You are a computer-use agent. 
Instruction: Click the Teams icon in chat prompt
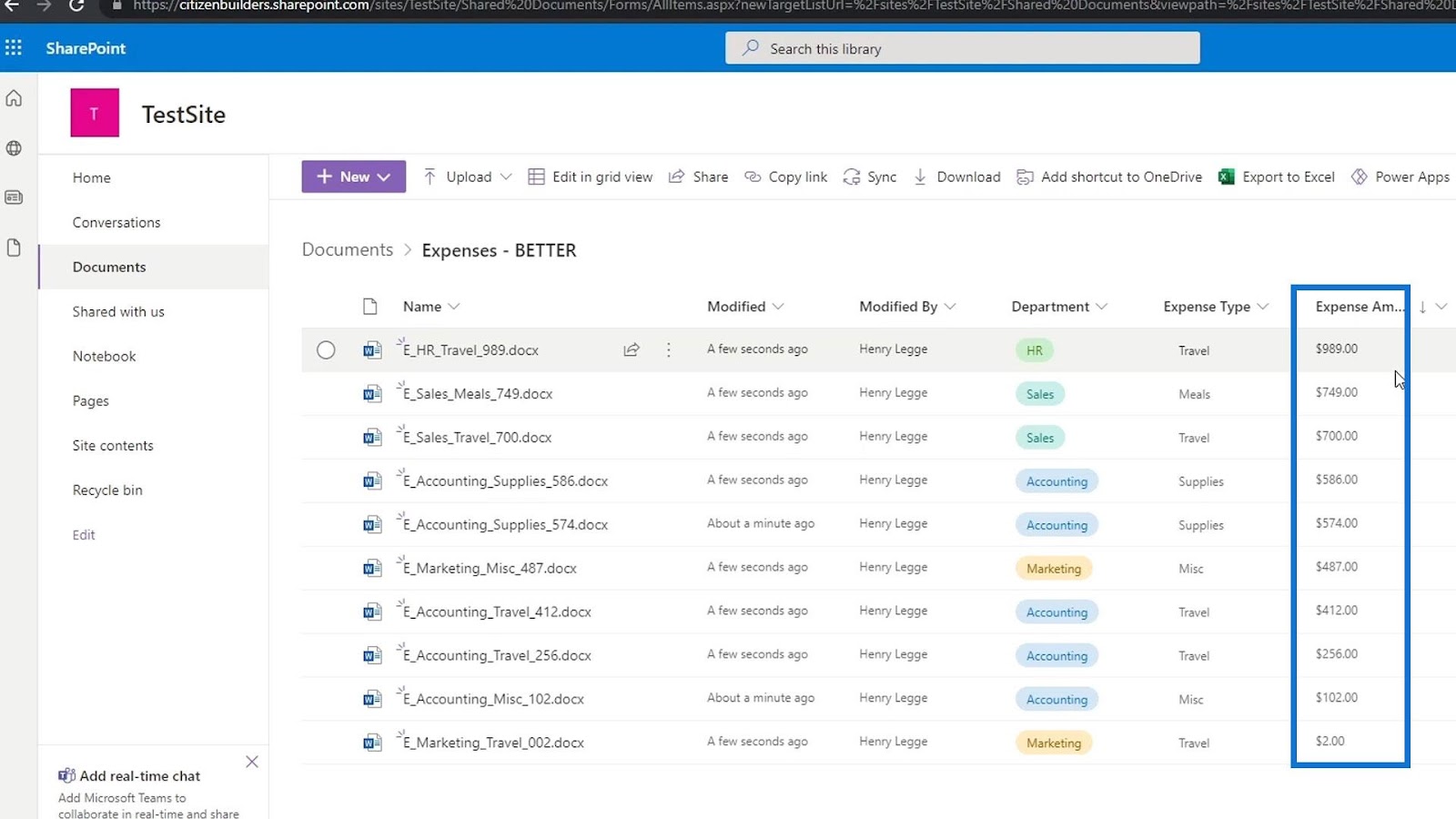[x=66, y=776]
